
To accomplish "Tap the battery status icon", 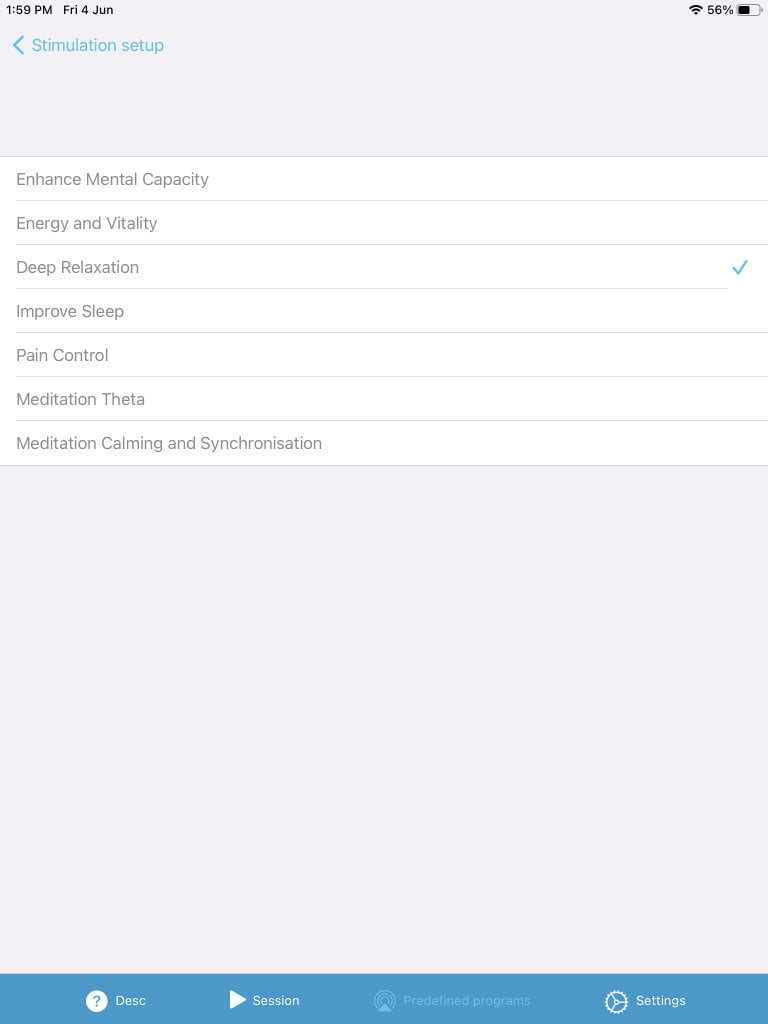I will coord(749,10).
